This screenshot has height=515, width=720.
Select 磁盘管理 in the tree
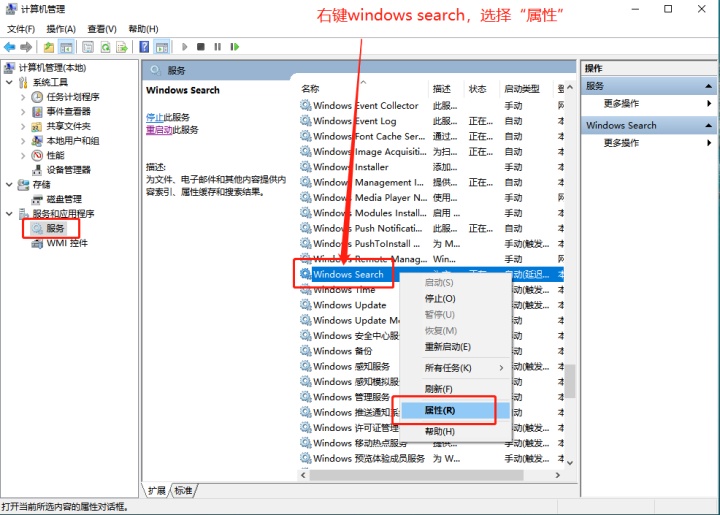click(x=64, y=199)
